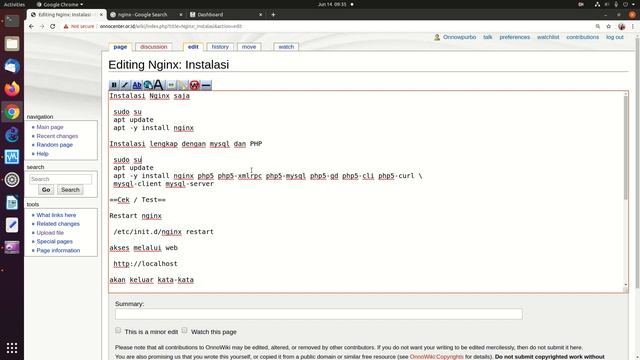Open a new browser tab with plus

click(x=273, y=14)
